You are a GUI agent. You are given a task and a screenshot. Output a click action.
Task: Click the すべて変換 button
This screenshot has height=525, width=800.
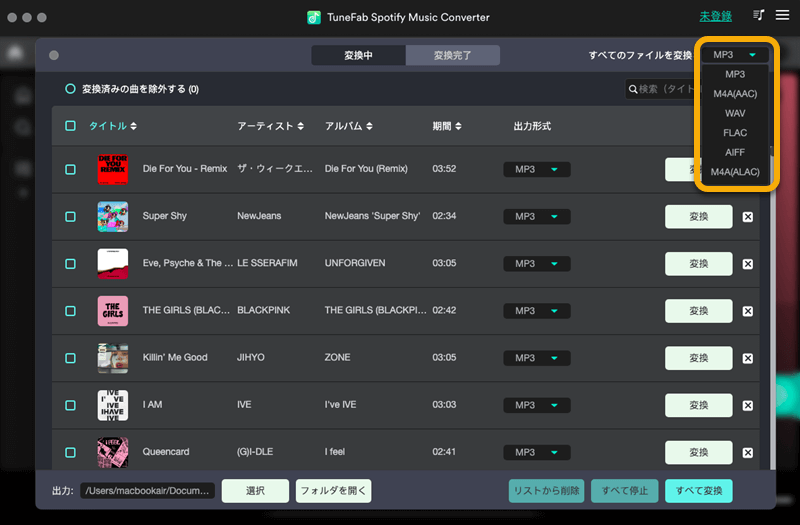tap(699, 491)
